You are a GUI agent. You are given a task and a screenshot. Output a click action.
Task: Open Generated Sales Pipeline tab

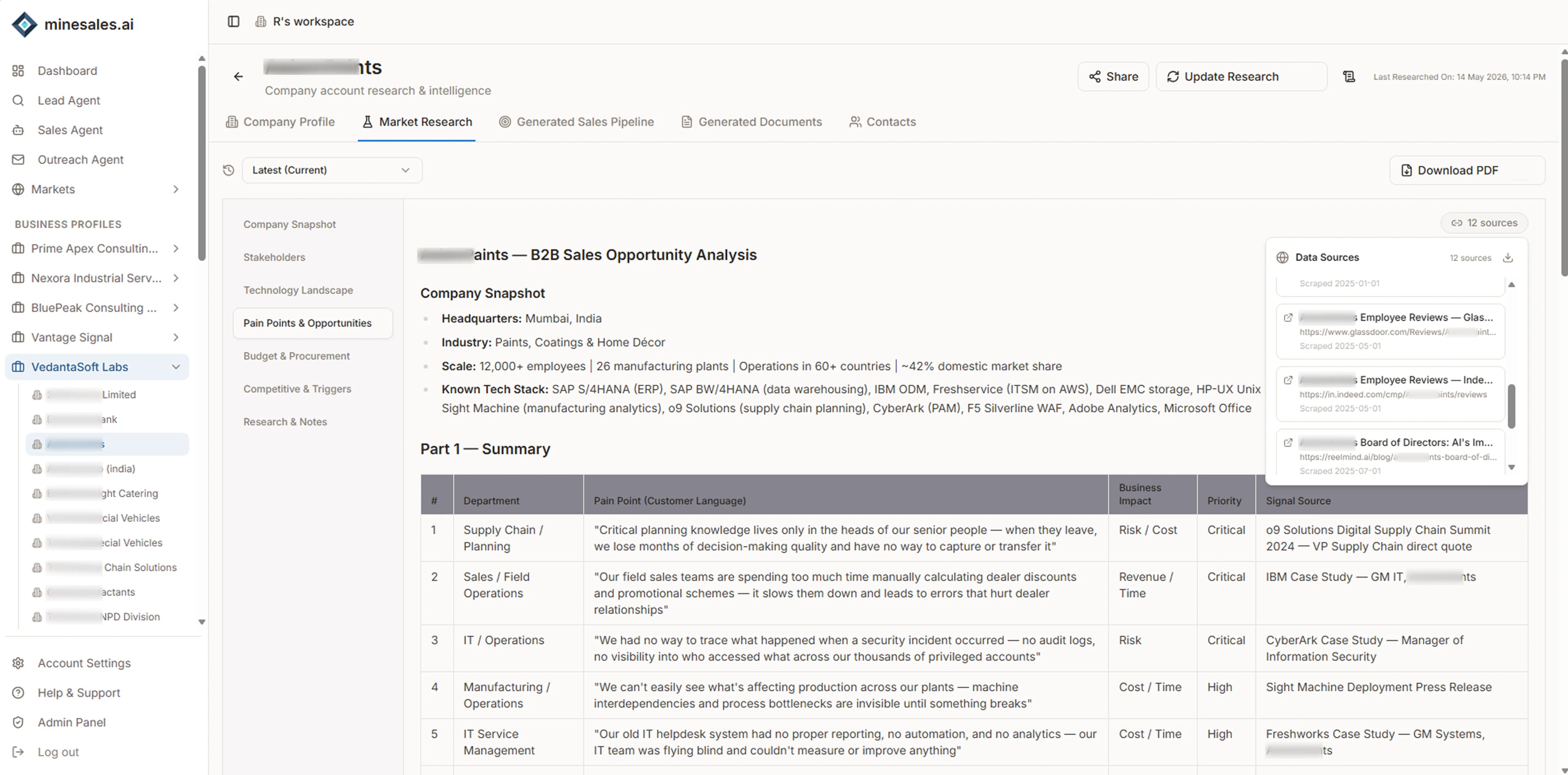click(577, 122)
